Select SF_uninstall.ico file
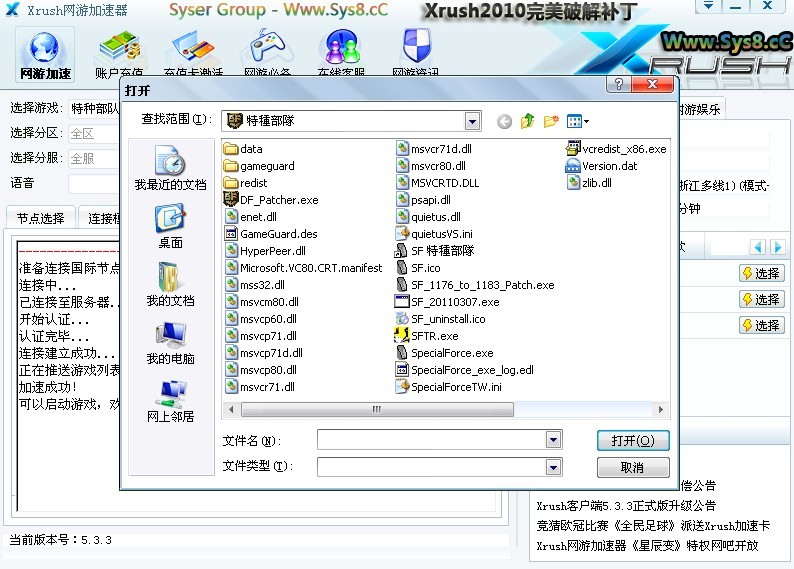This screenshot has height=569, width=794. click(x=440, y=319)
